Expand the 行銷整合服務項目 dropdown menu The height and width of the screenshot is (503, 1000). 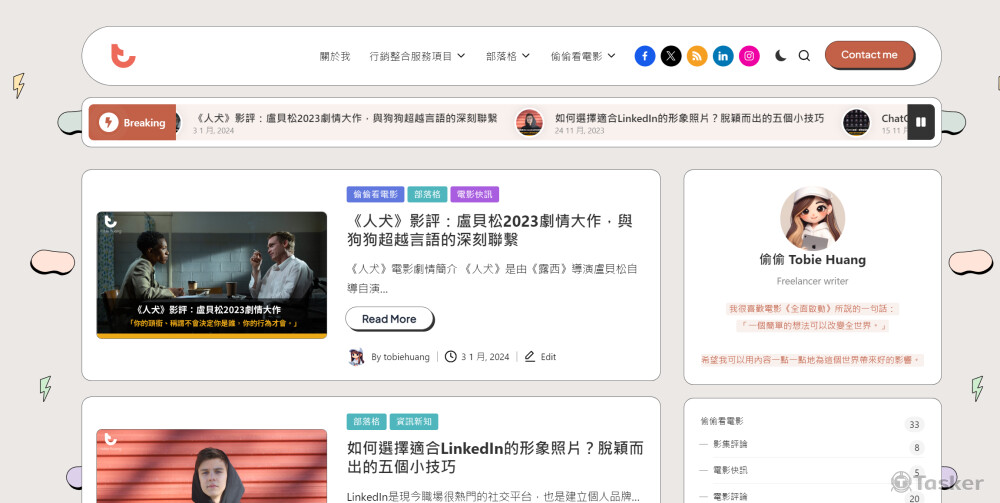(417, 56)
